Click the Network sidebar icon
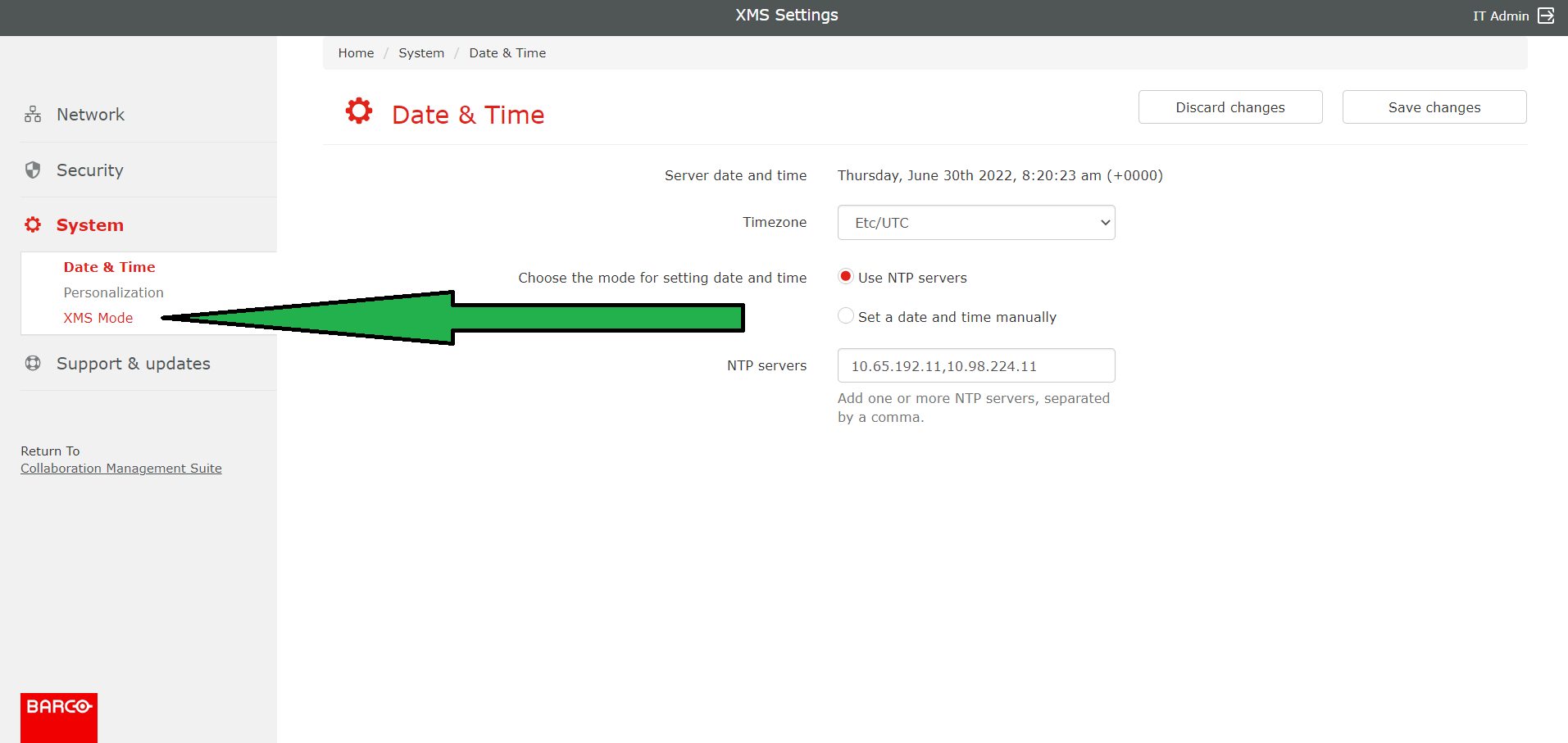 [33, 115]
